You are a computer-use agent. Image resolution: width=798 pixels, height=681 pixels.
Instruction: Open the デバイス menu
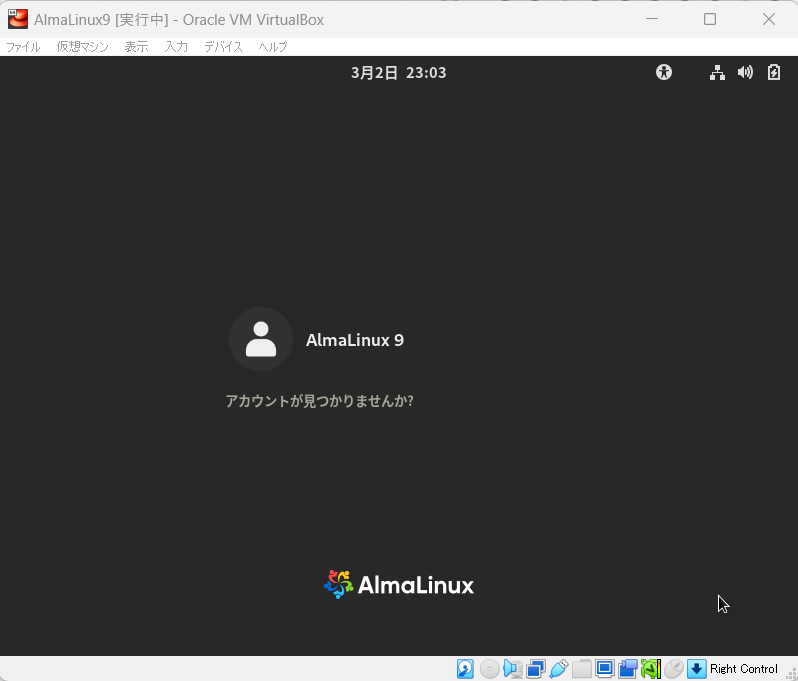(223, 47)
